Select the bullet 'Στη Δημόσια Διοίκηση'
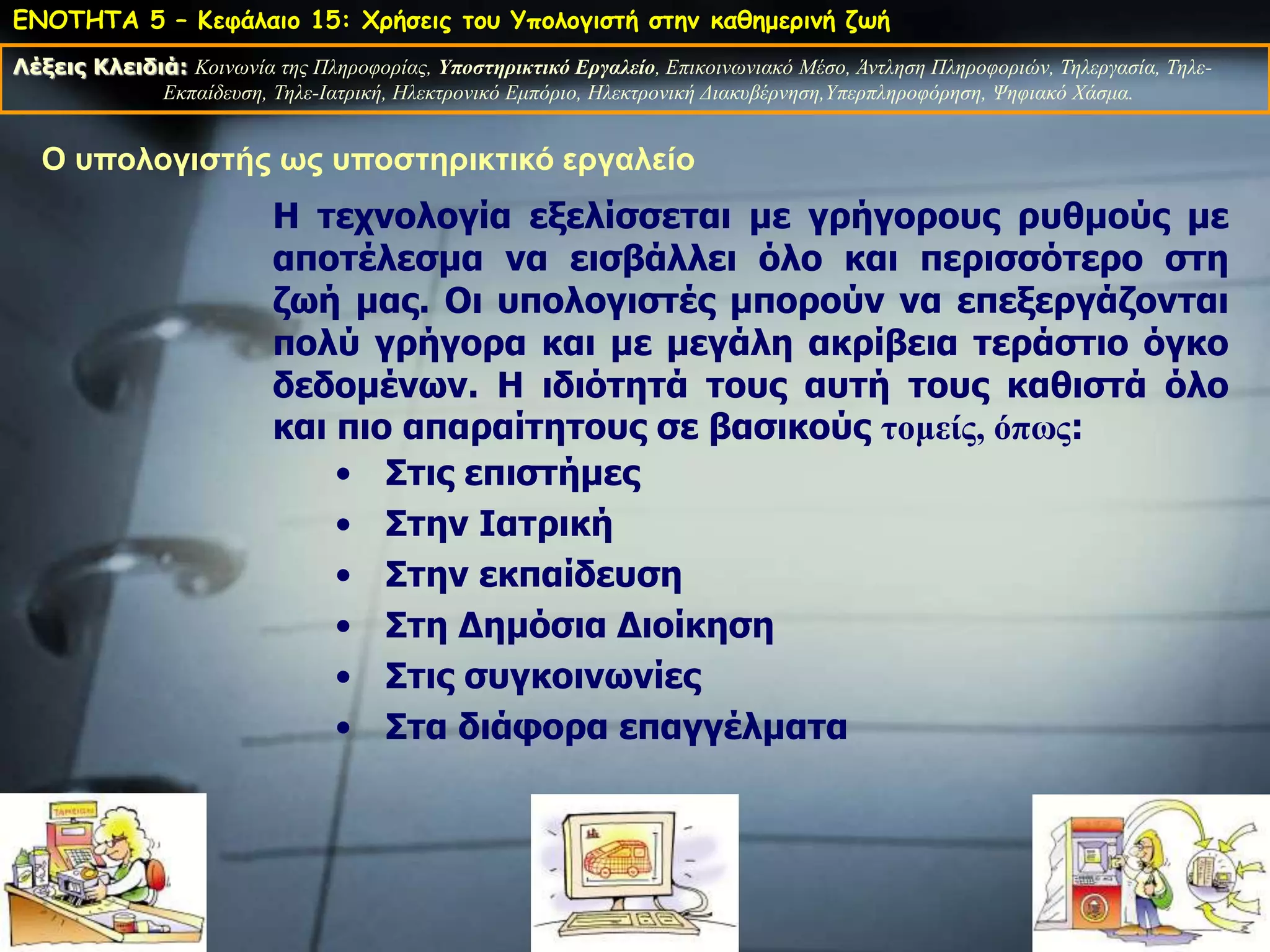 579,626
